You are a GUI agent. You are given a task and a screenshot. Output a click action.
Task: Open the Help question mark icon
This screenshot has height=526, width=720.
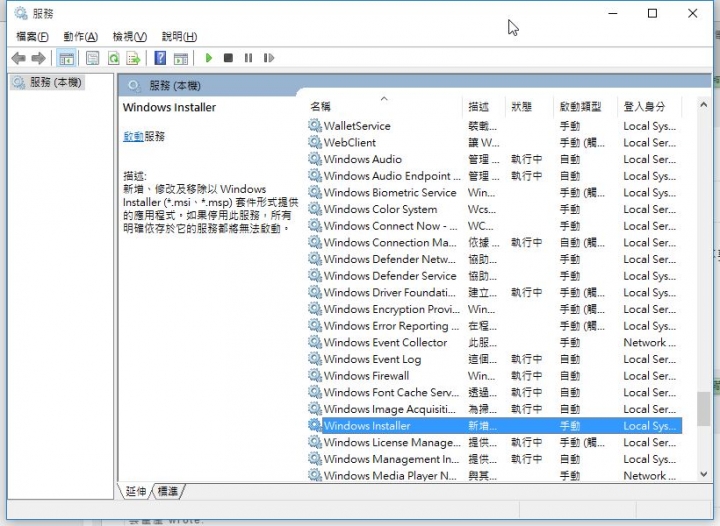point(160,58)
